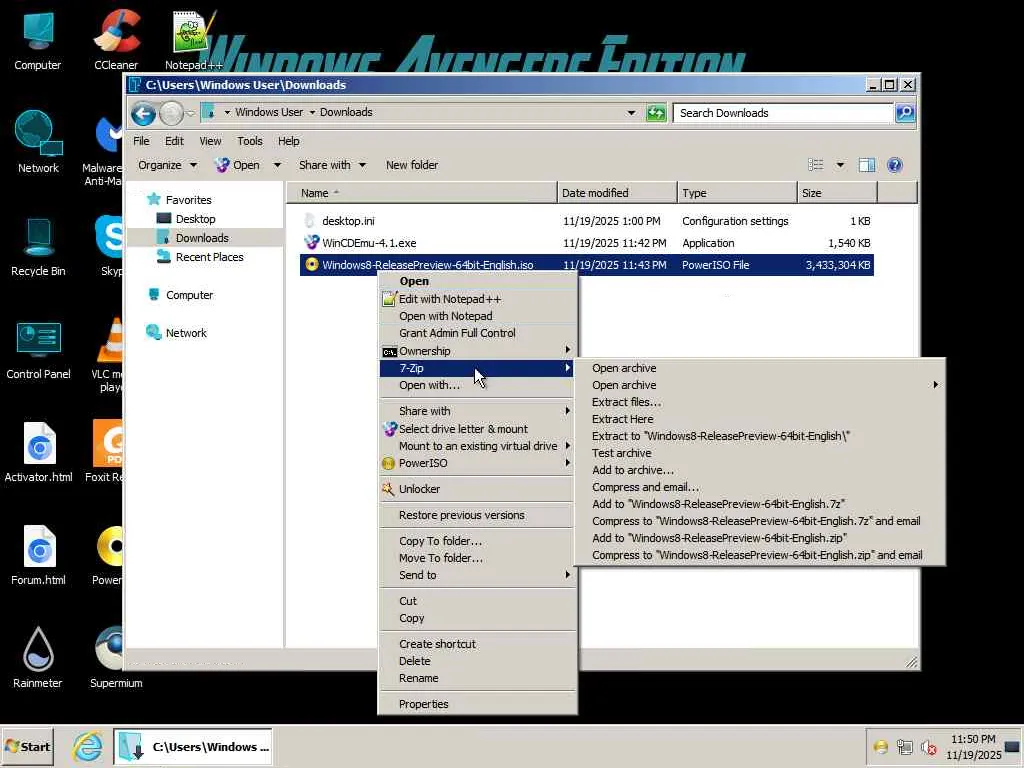This screenshot has height=768, width=1024.
Task: Click the blue Help question icon
Action: click(x=895, y=165)
